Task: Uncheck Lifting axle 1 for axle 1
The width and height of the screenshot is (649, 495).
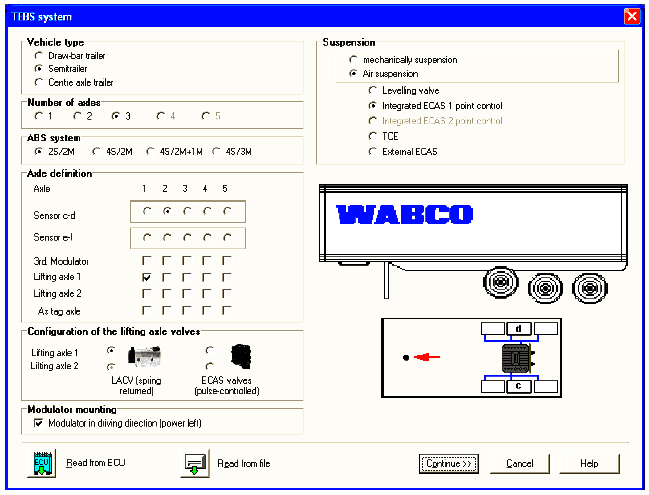Action: tap(147, 277)
